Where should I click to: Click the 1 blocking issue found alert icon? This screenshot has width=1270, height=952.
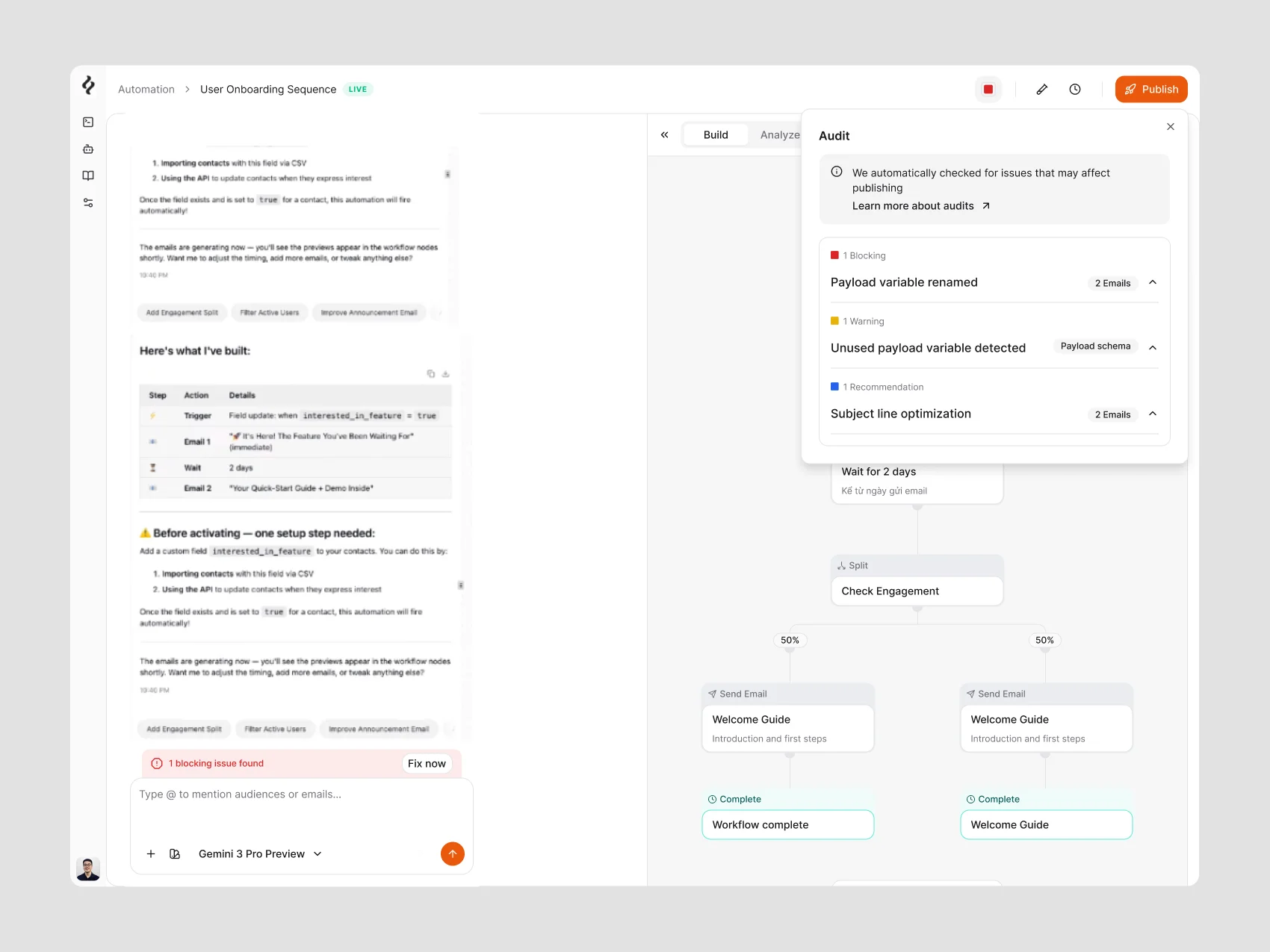click(x=157, y=763)
